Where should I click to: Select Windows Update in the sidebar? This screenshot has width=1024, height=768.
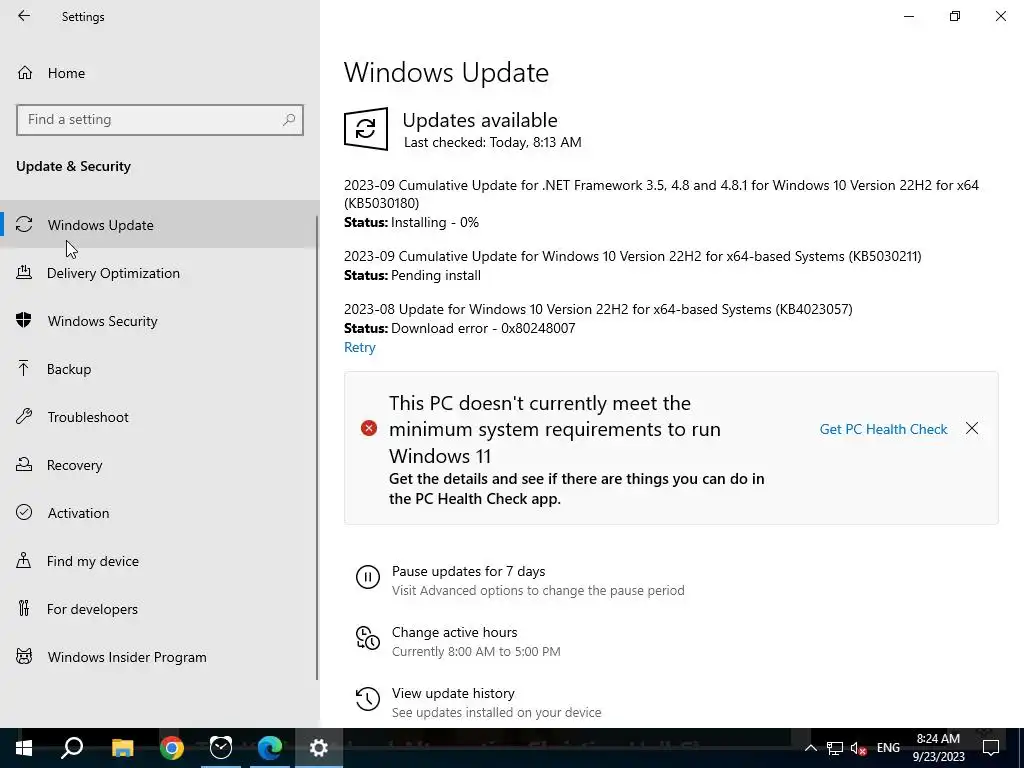[x=160, y=225]
